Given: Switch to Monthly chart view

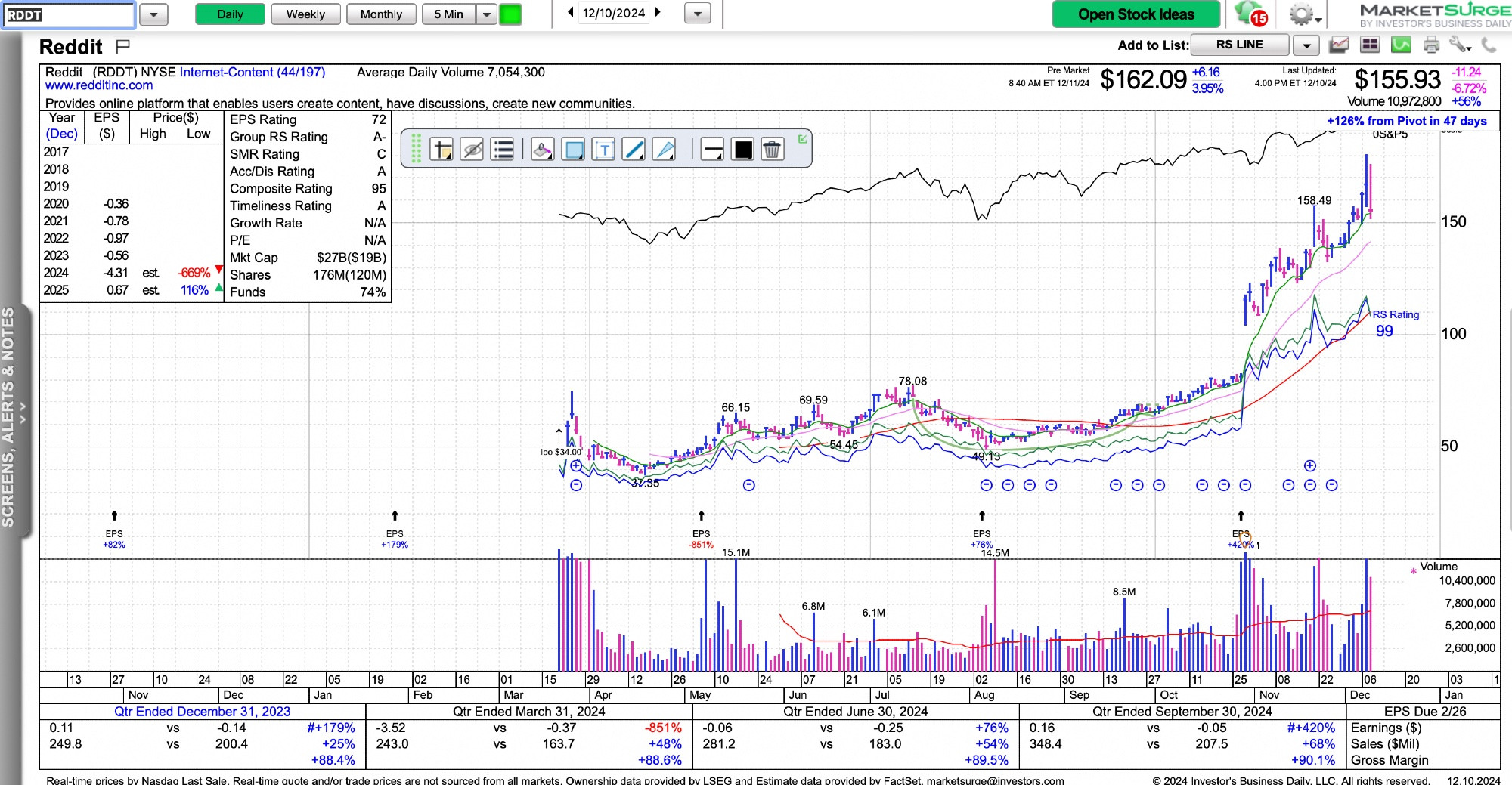Looking at the screenshot, I should coord(381,14).
